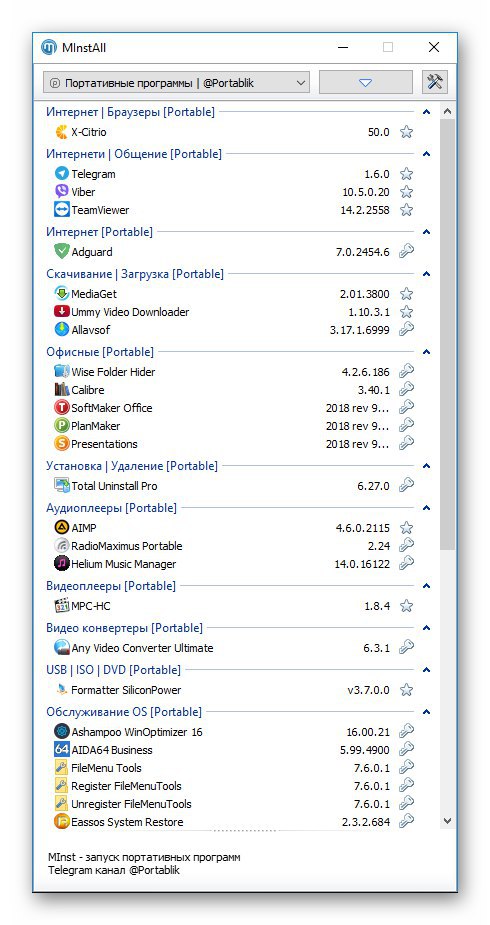
Task: Click the Helium Music Manager version 14.0.16122
Action: 362,564
